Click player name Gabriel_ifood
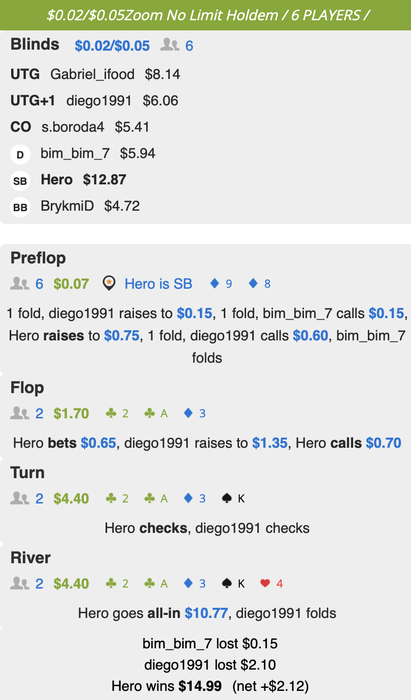Viewport: 411px width, 700px height. pyautogui.click(x=92, y=74)
